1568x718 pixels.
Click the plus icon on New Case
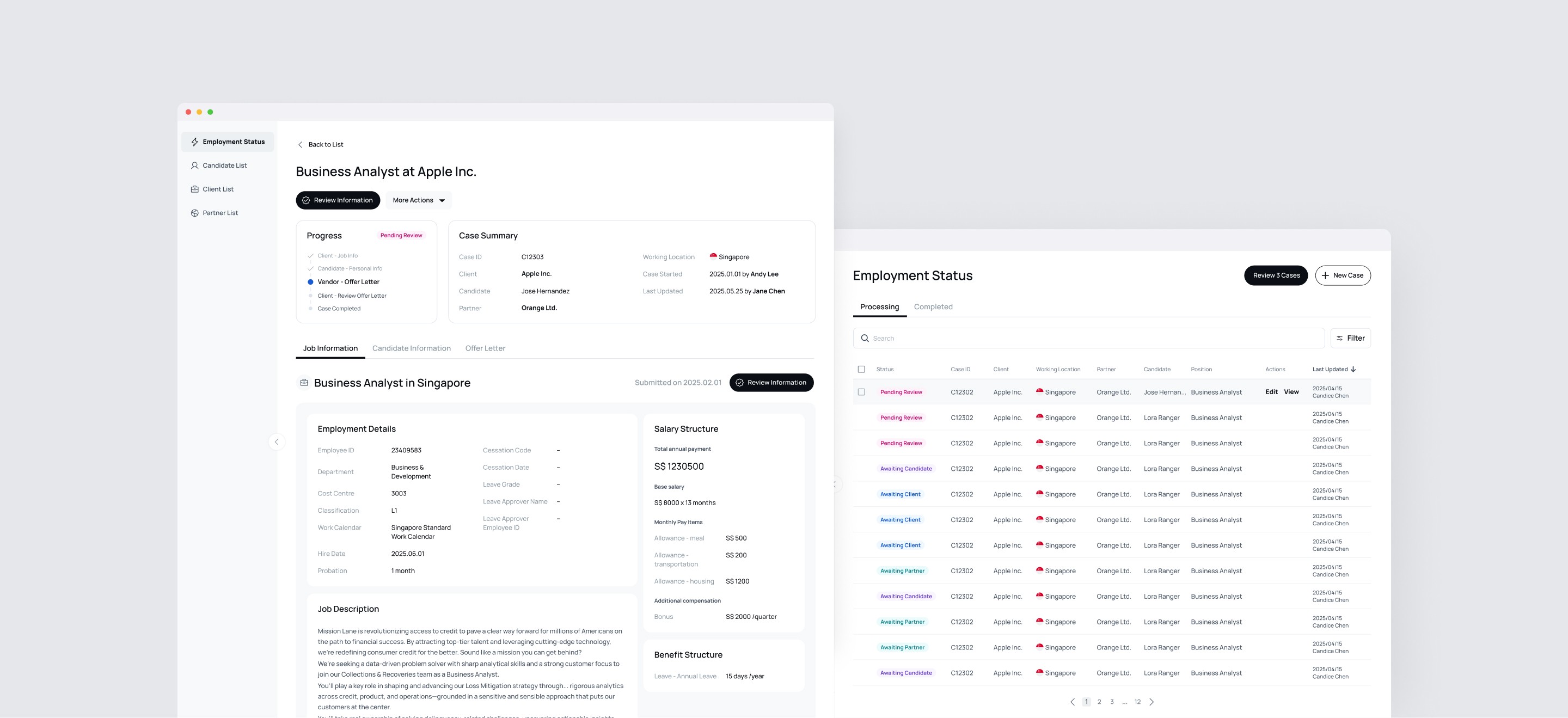pos(1325,275)
